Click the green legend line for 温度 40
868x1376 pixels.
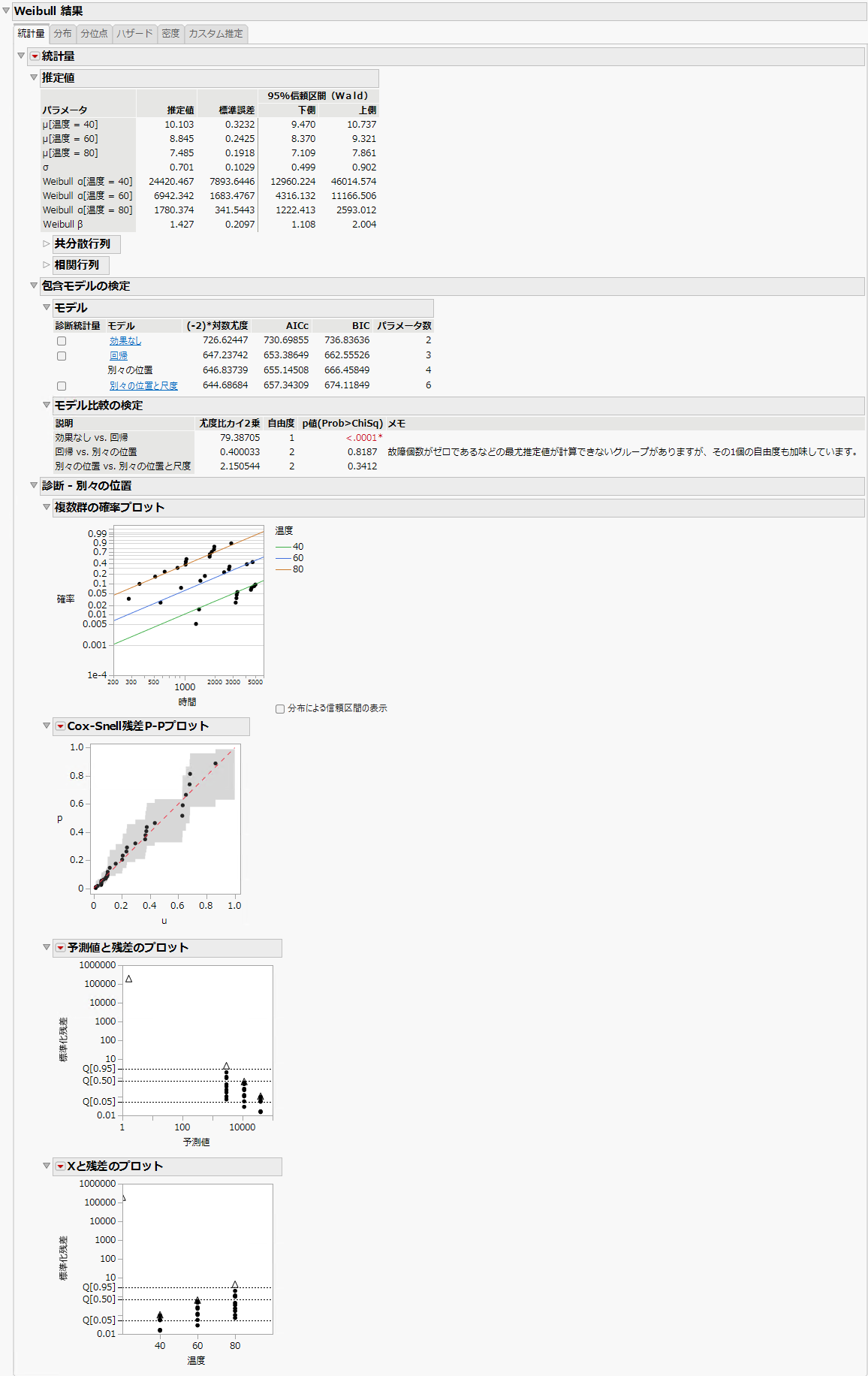[x=283, y=547]
